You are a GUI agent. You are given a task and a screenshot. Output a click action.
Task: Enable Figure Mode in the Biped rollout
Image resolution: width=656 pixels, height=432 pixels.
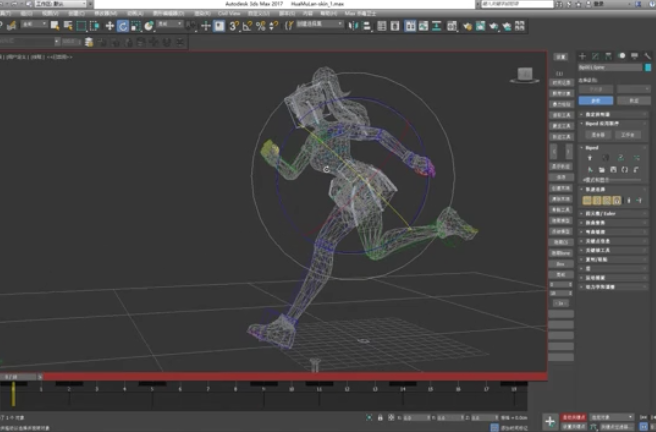click(590, 158)
